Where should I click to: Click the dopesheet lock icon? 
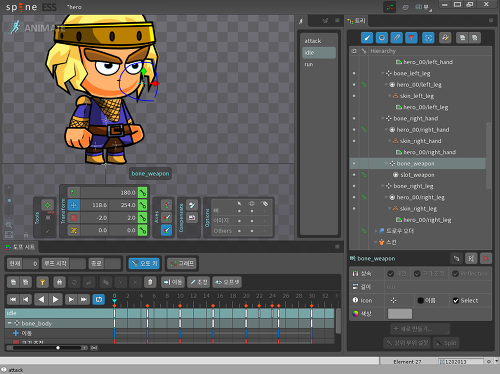point(59,282)
